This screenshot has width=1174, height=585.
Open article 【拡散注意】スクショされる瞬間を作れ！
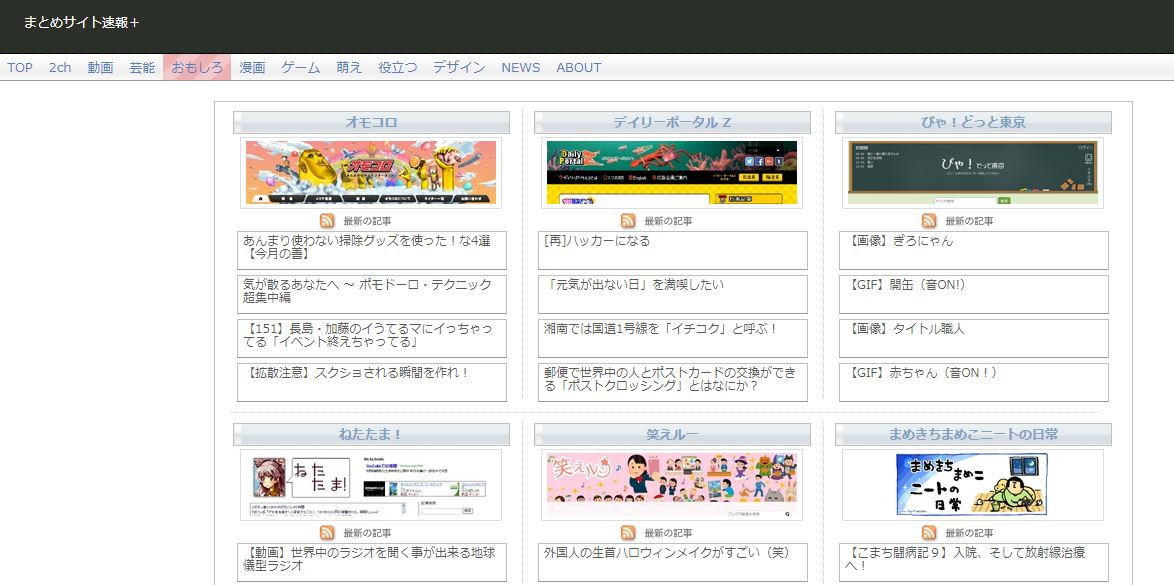(x=372, y=383)
